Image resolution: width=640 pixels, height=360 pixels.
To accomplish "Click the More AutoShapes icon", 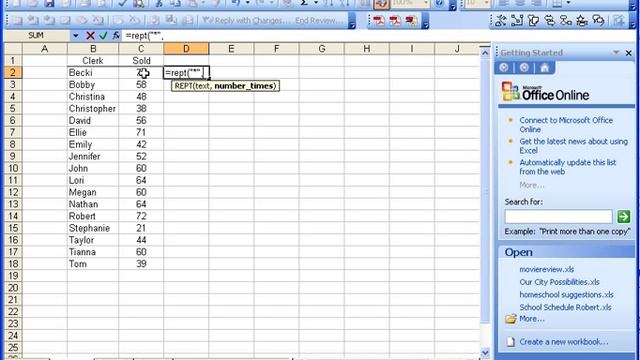I will click(x=619, y=20).
